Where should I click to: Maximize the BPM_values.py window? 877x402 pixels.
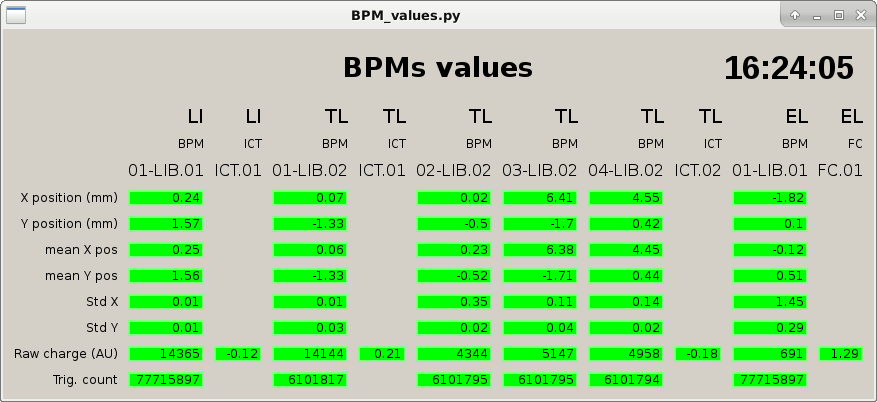[839, 15]
